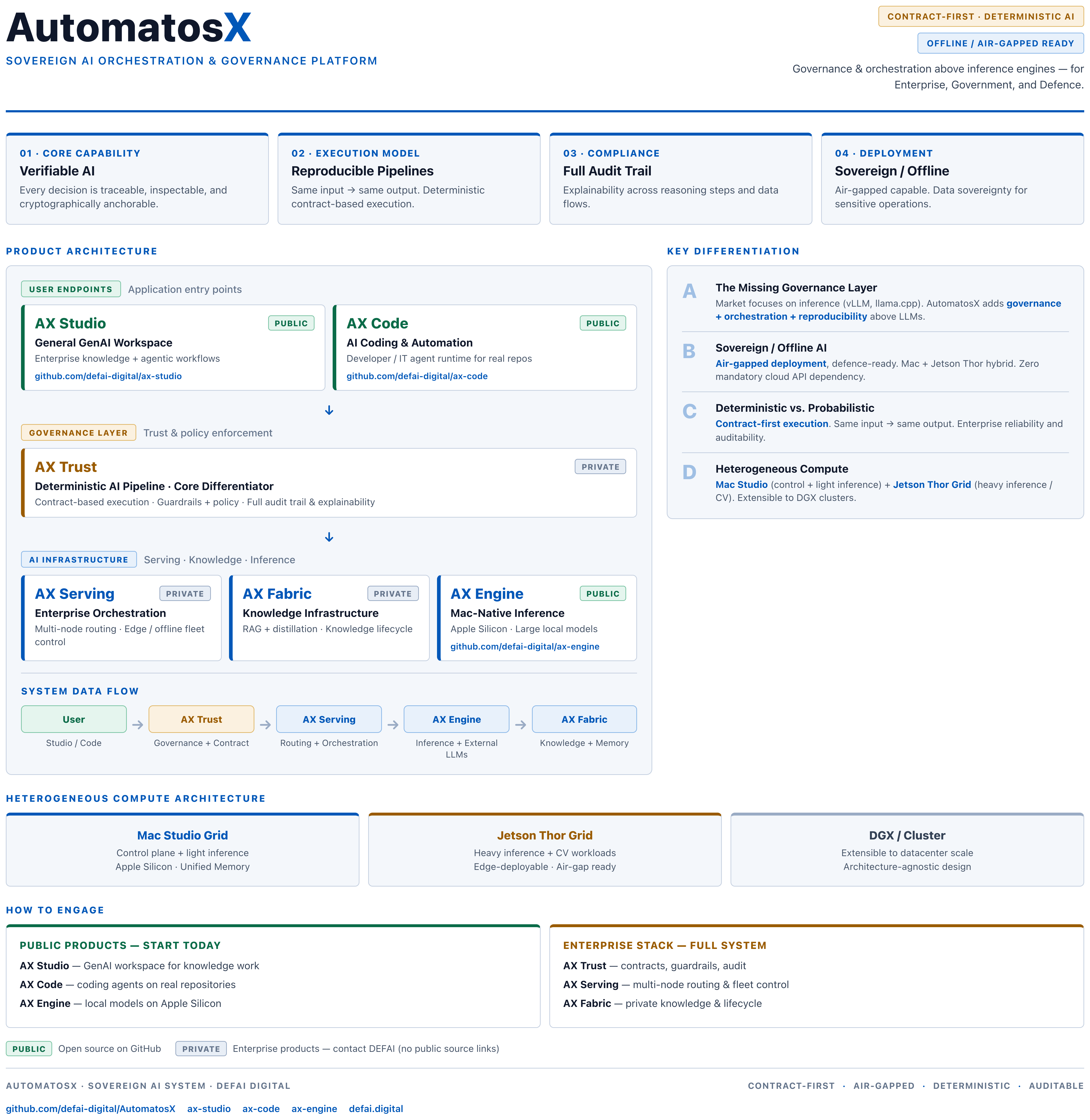Open the ax-code GitHub link in AX Code card
1090x1120 pixels.
tap(417, 376)
